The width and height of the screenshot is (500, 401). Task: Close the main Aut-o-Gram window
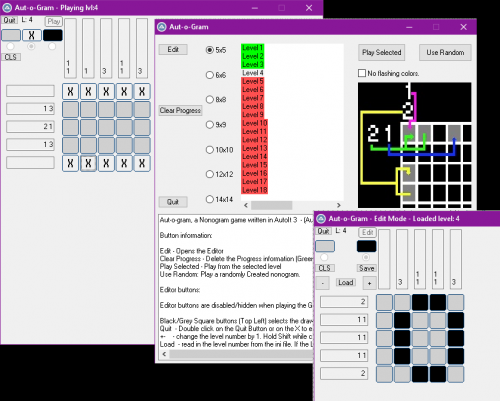pyautogui.click(x=463, y=27)
